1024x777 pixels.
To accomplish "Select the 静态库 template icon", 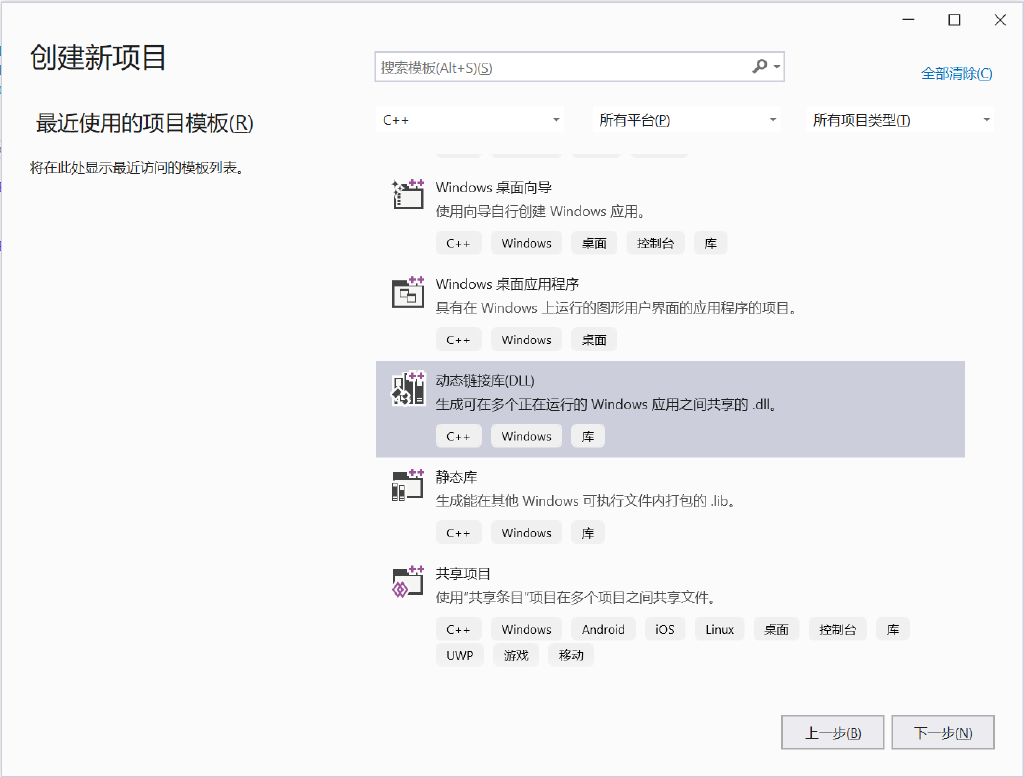I will 407,485.
